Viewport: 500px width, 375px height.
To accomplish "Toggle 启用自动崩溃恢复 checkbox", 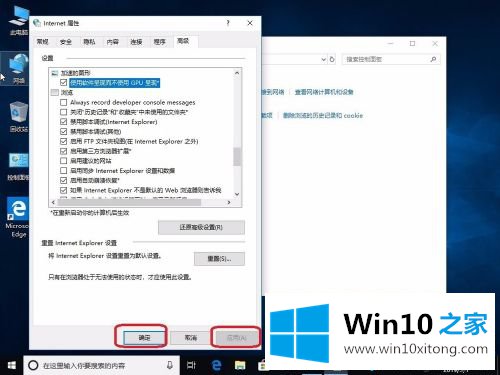I will (63, 180).
